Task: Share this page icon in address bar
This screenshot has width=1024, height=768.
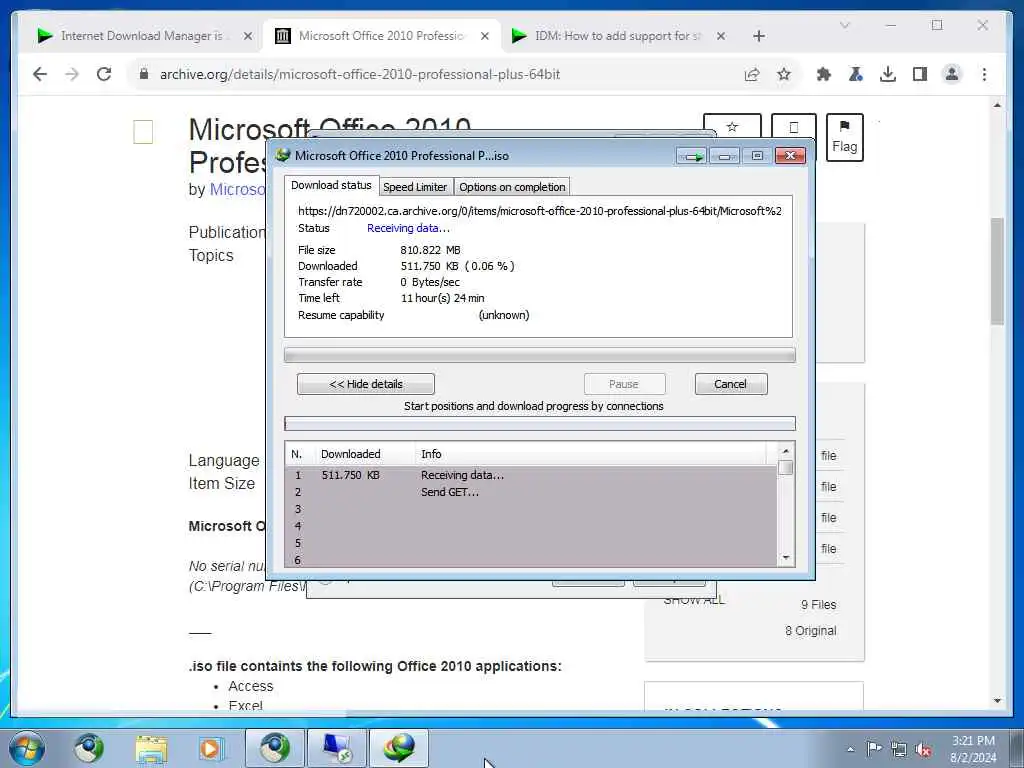Action: 752,74
